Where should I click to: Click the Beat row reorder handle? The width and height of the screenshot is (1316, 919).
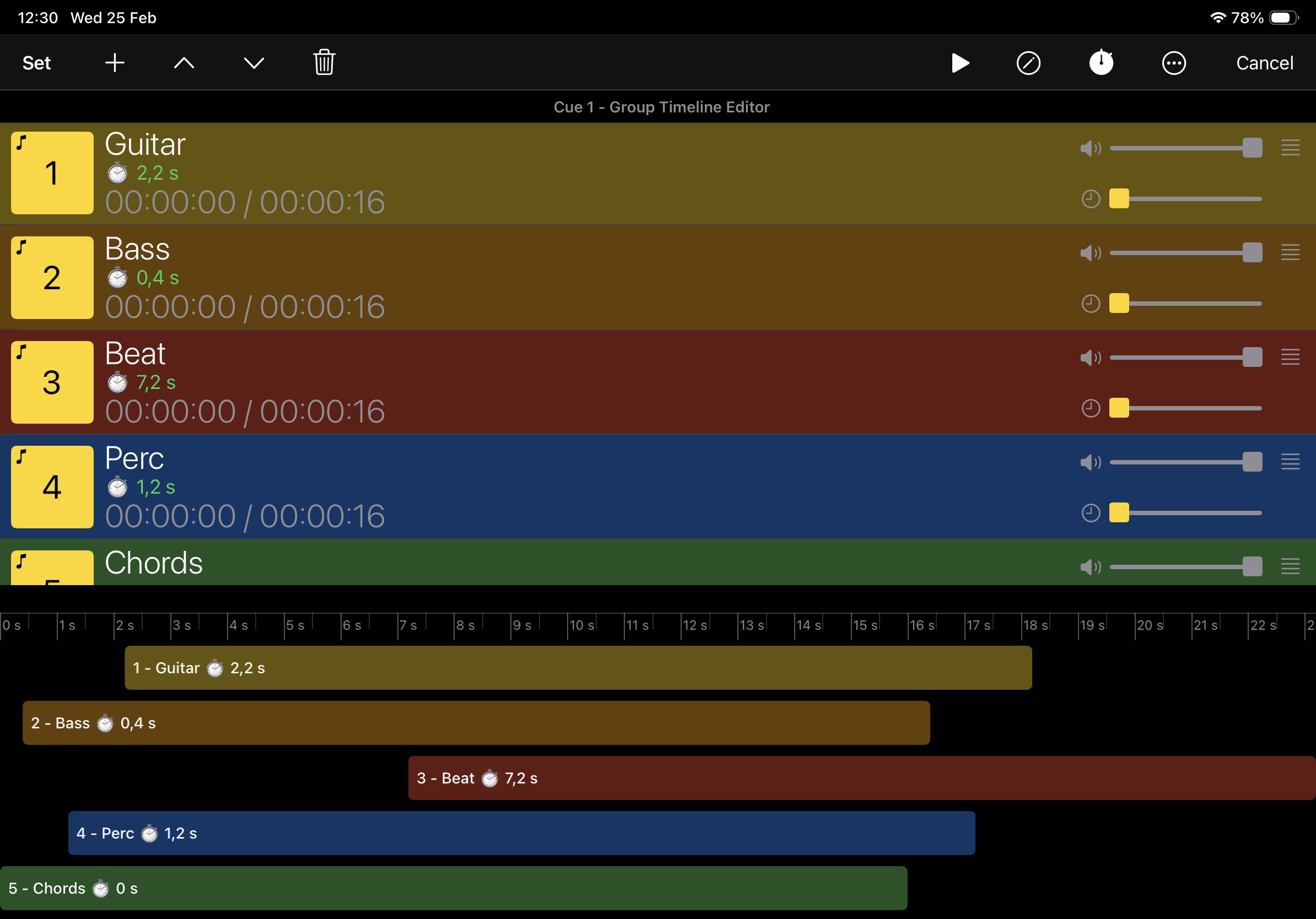(1290, 357)
